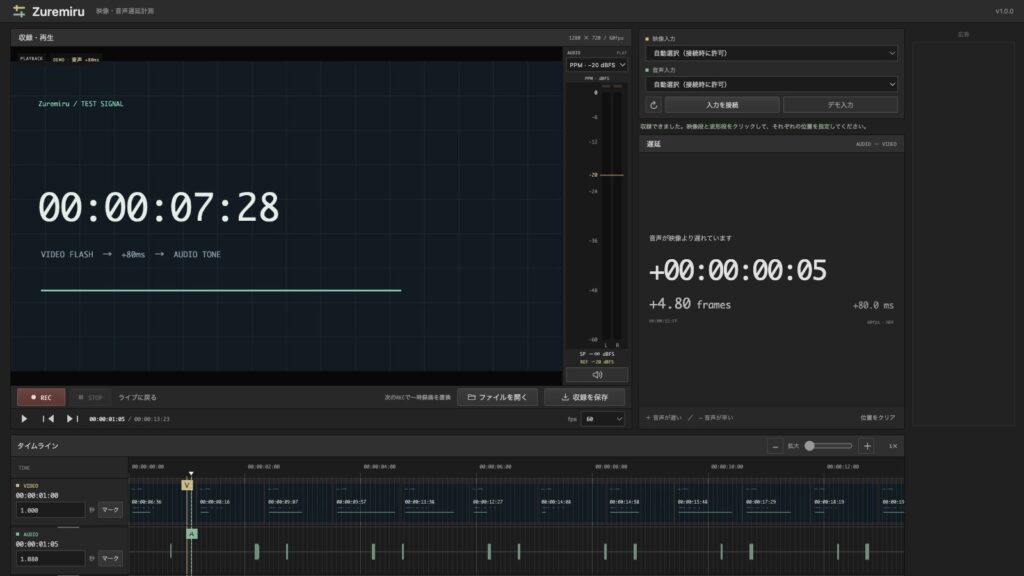Open a file with ファイルを開く

(x=497, y=397)
